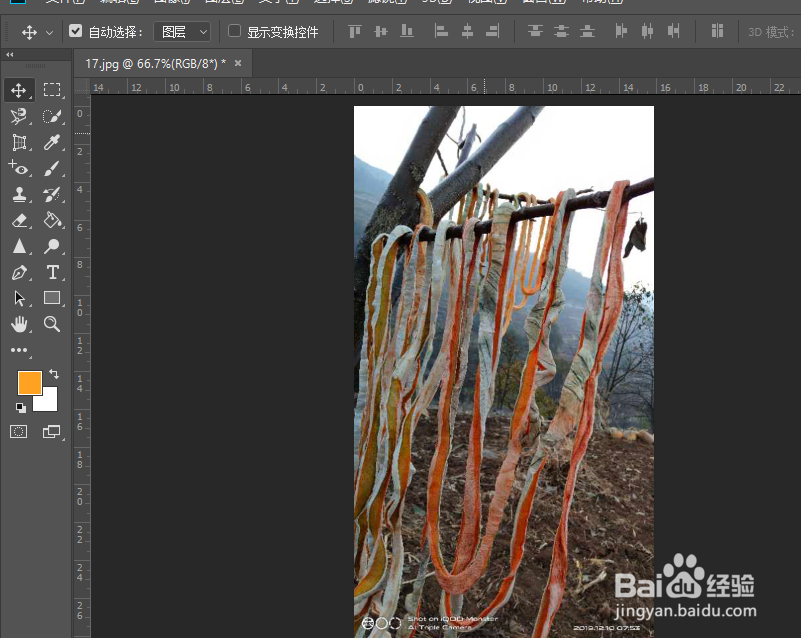Close the 17.jpg document tab
Screen dimensions: 801x638
click(x=238, y=63)
